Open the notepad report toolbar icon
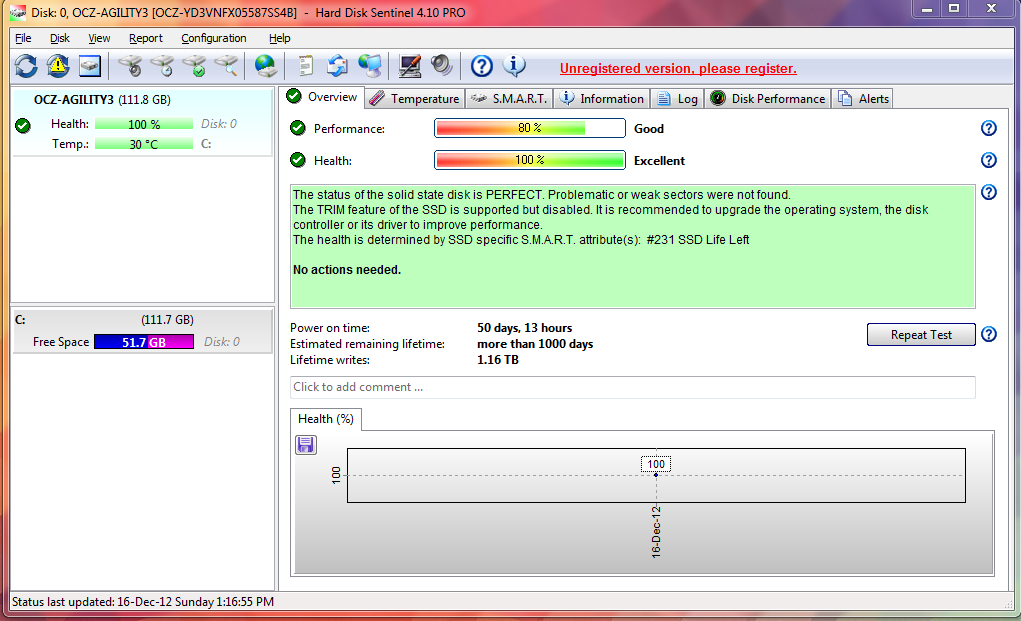The image size is (1021, 621). click(305, 66)
